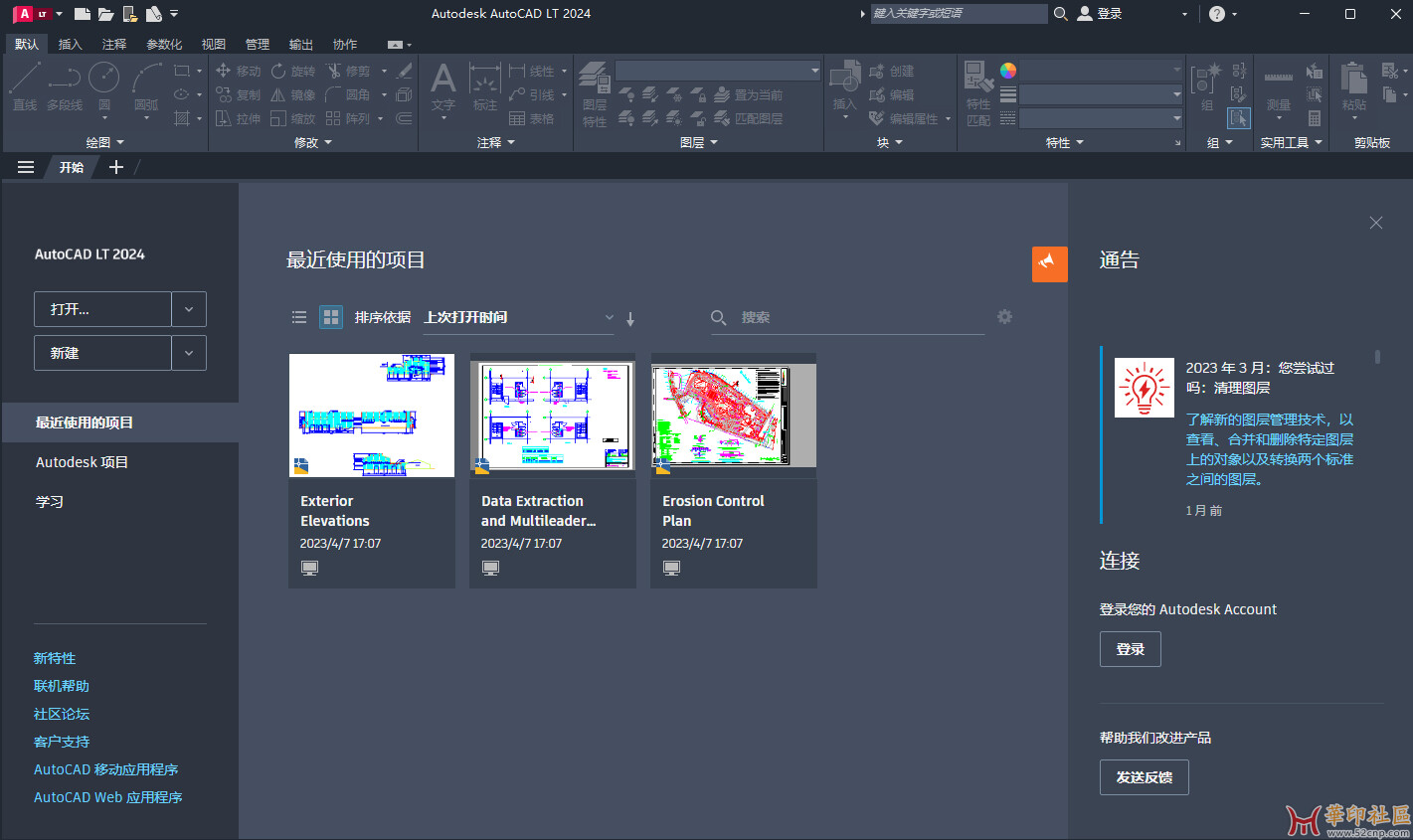Click the 打开... button

[x=102, y=309]
